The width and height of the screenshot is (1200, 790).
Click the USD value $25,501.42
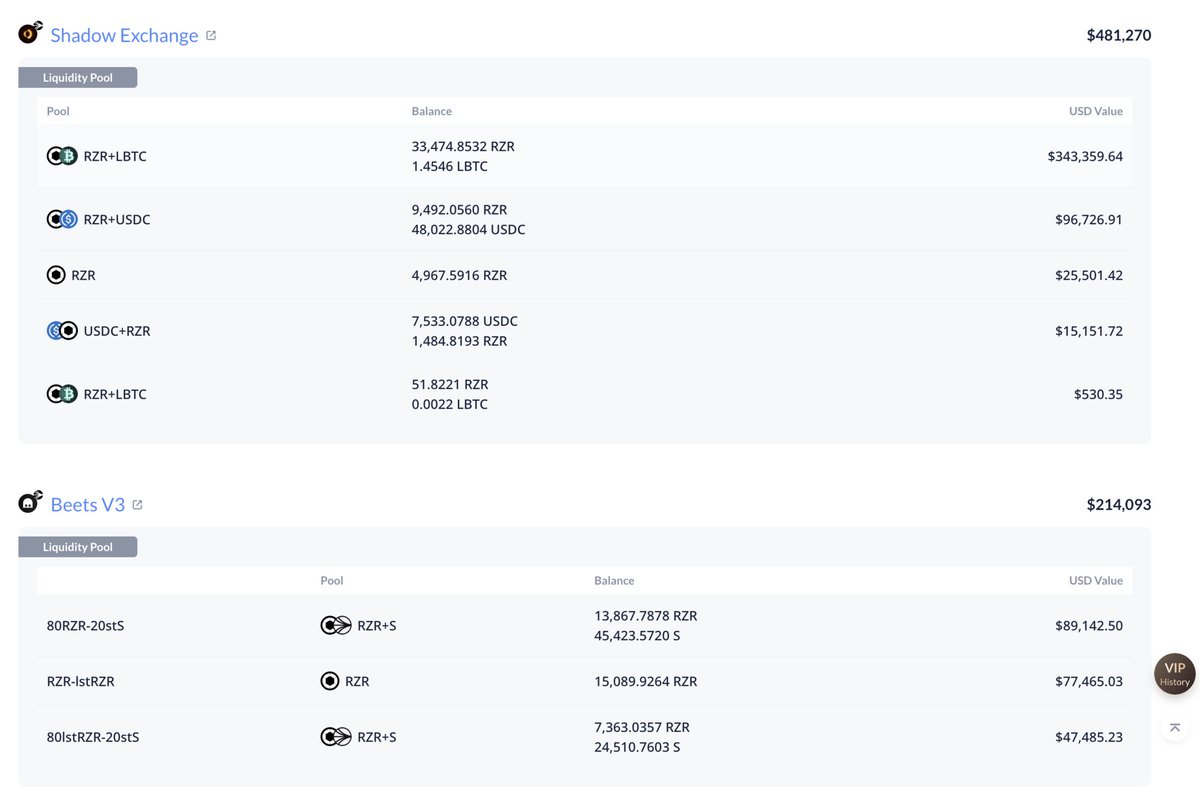pos(1089,275)
